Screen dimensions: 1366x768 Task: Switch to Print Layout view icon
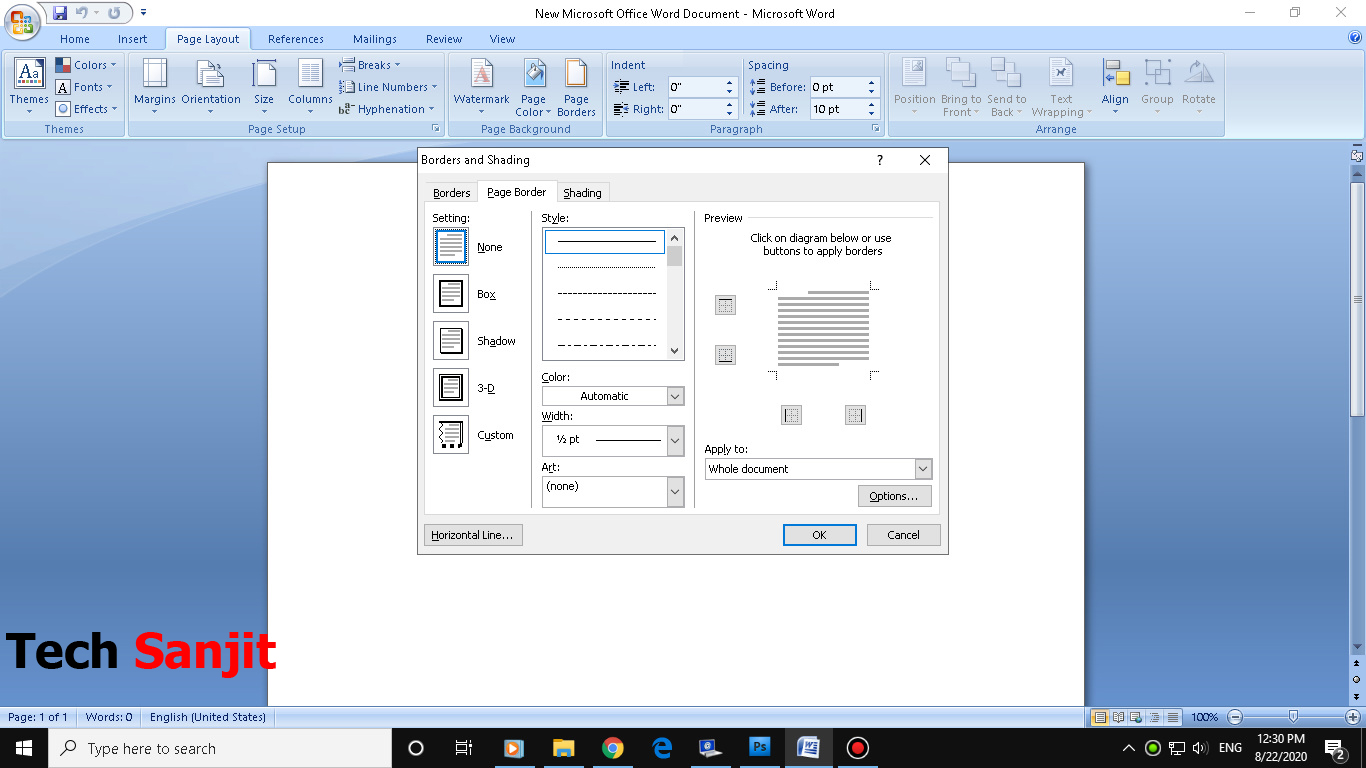click(1100, 717)
